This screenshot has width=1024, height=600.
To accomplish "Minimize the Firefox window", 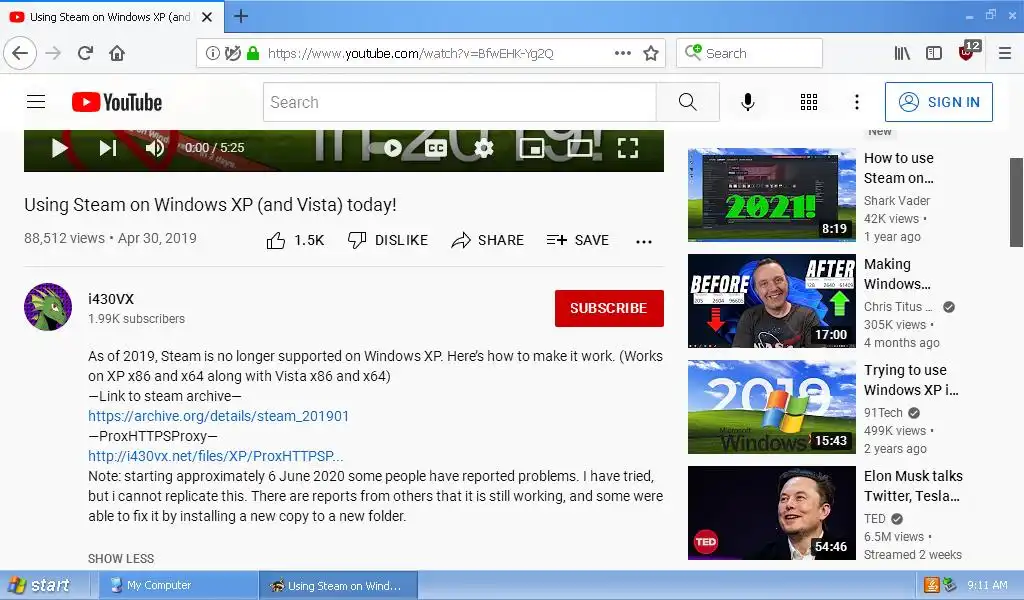I will pos(969,16).
